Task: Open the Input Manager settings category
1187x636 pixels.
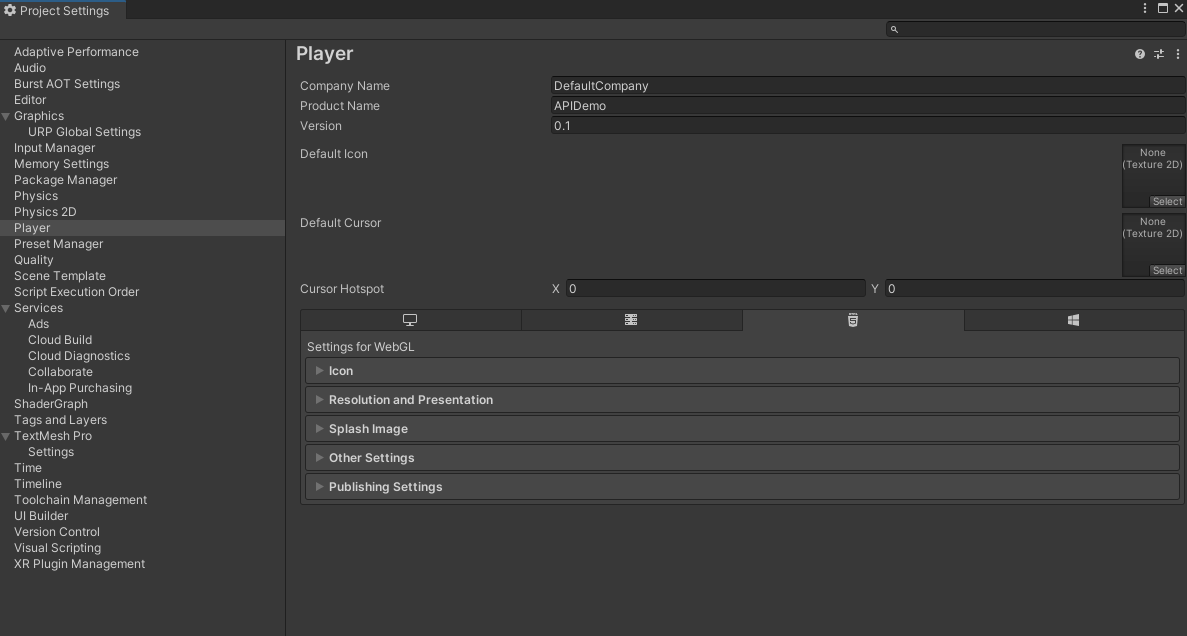Action: coord(54,148)
